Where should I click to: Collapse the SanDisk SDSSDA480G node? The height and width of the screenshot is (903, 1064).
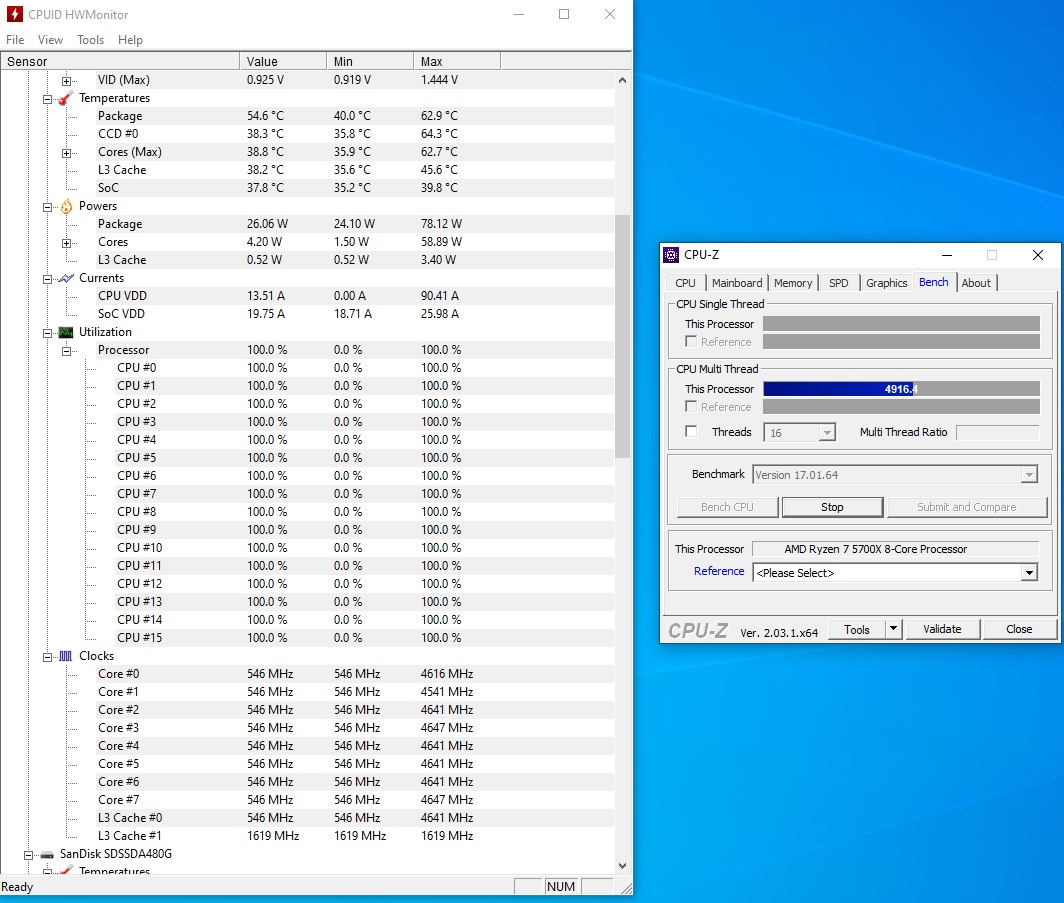(28, 855)
